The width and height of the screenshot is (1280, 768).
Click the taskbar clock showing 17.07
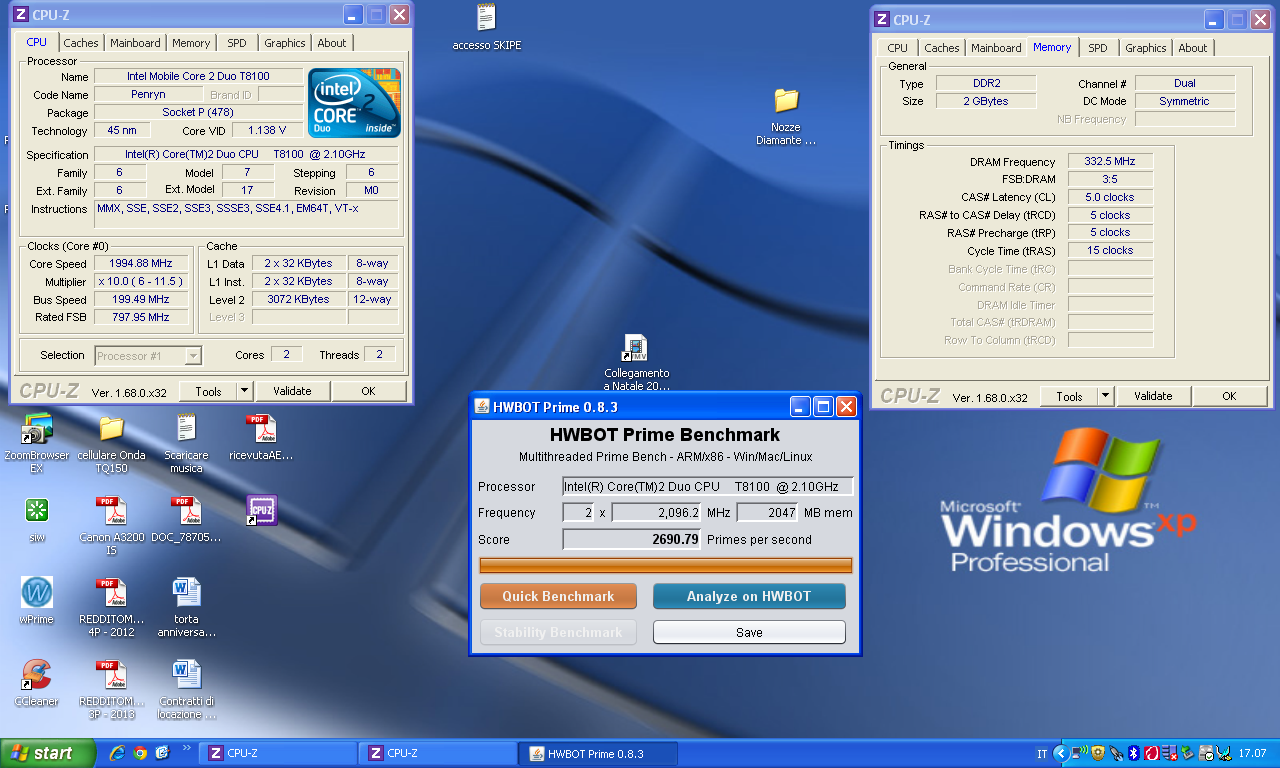1252,754
